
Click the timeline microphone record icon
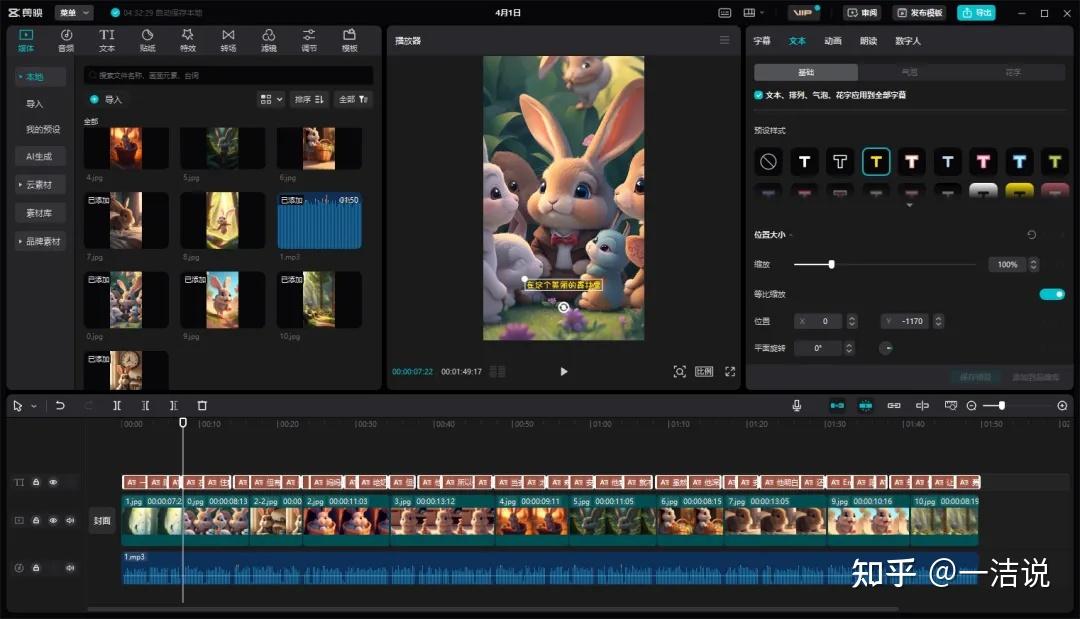797,406
